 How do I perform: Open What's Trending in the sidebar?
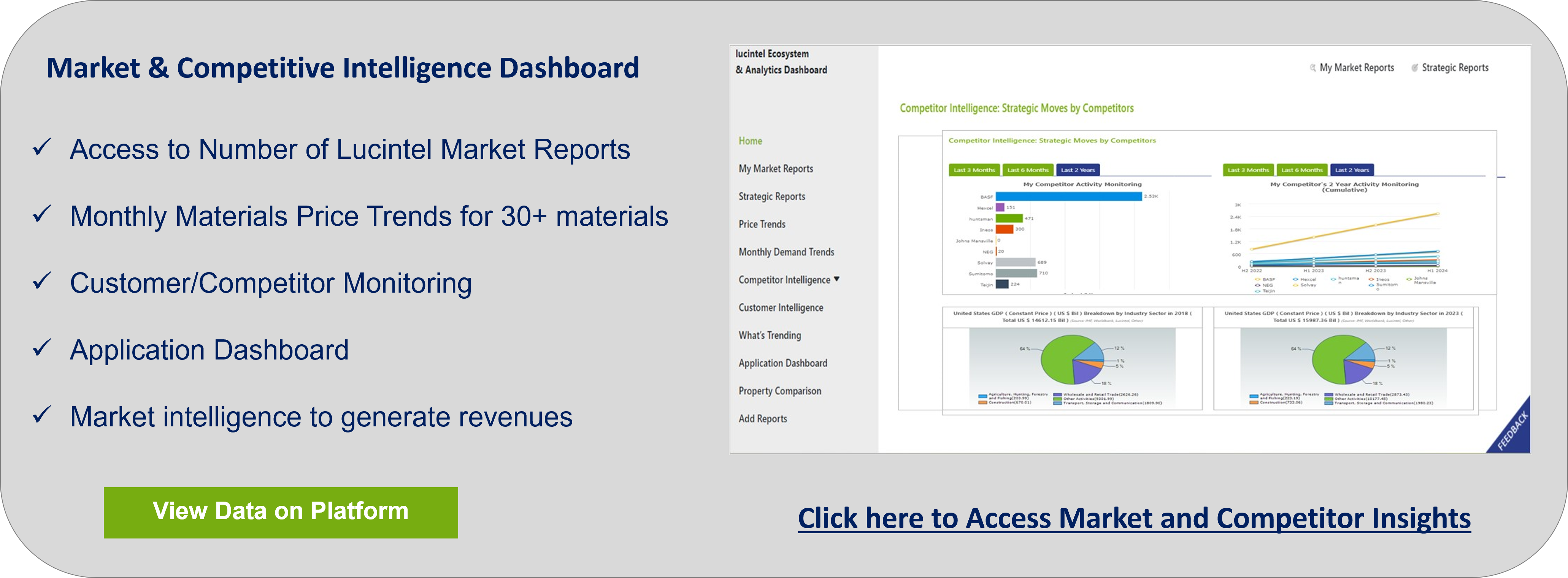[x=770, y=335]
